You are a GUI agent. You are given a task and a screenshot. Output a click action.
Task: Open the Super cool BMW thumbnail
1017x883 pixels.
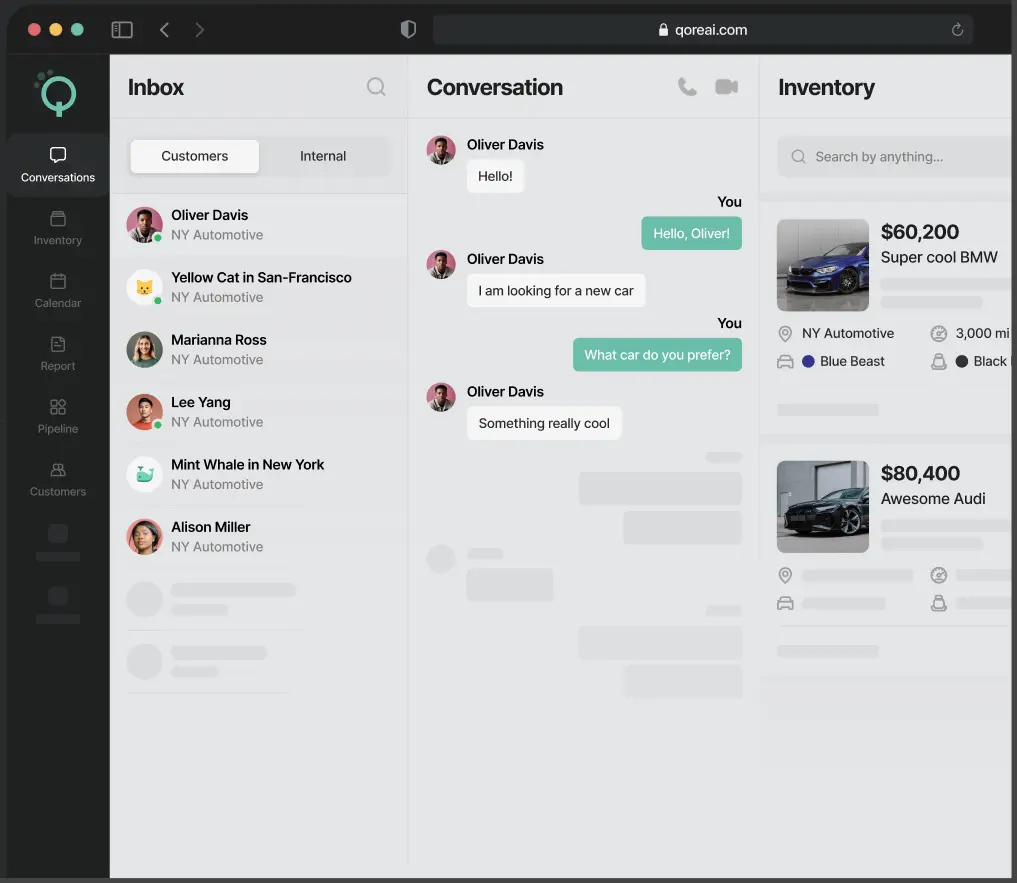click(x=823, y=265)
